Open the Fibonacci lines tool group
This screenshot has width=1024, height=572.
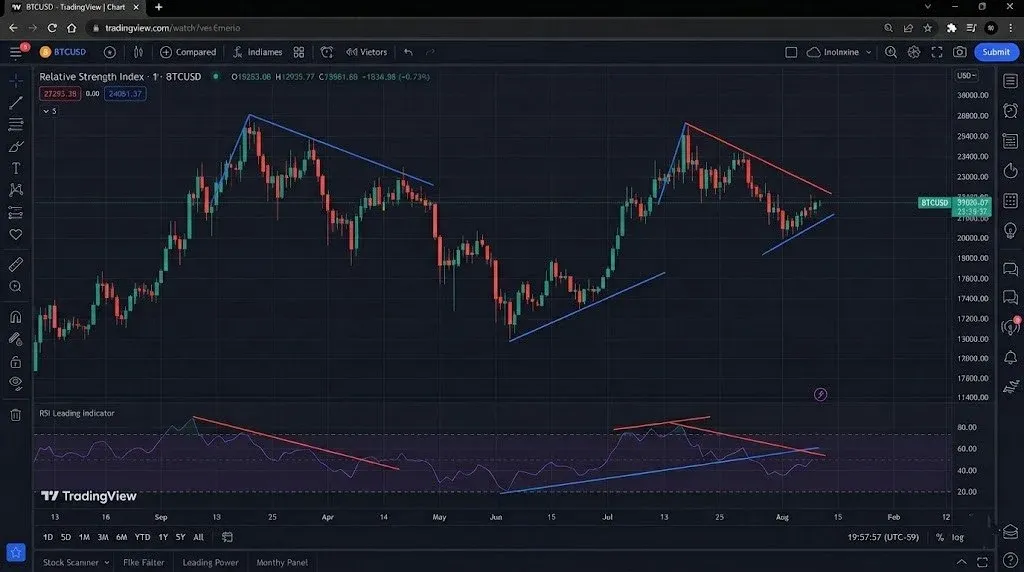coord(16,124)
